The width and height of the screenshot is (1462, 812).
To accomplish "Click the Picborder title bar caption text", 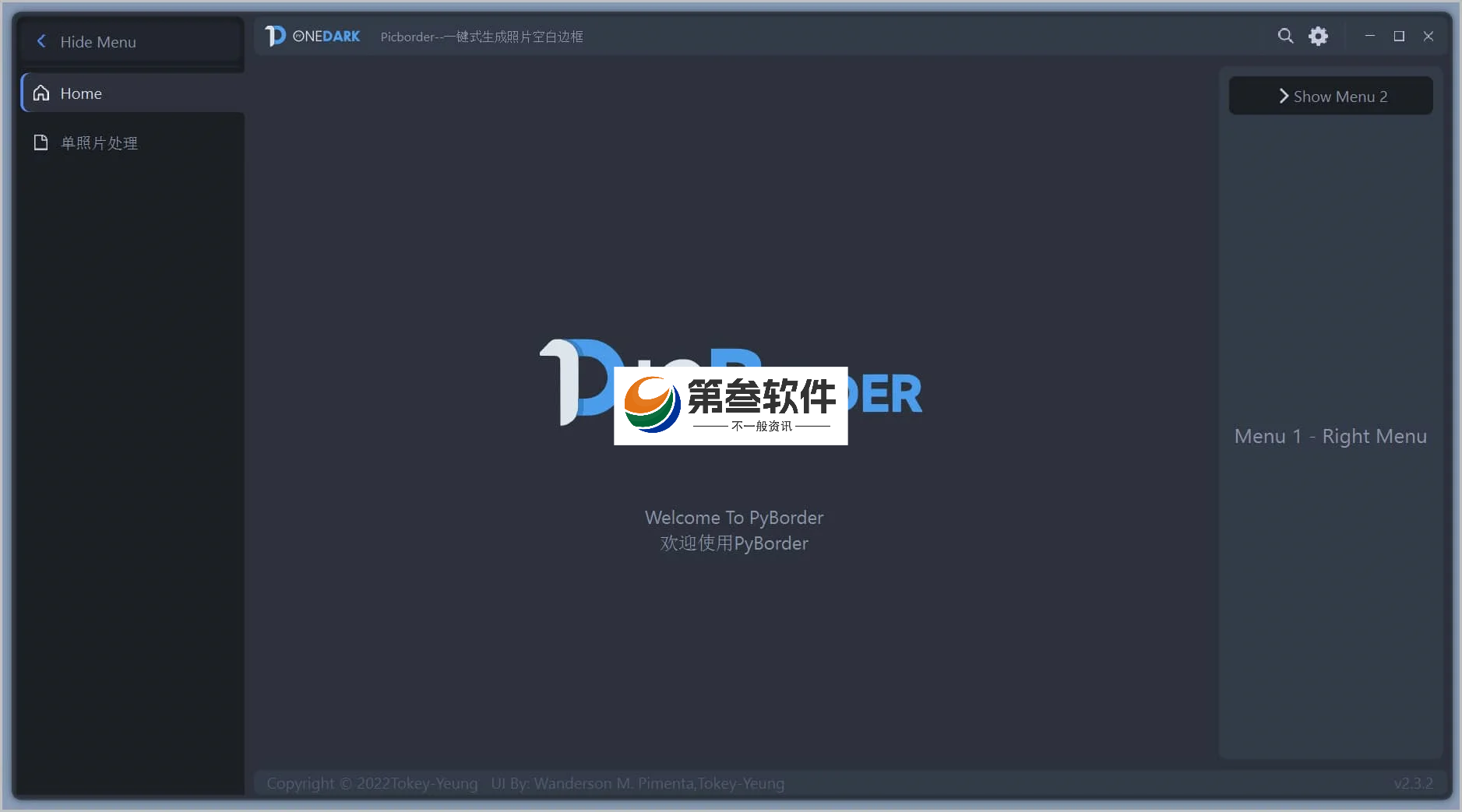I will pos(481,37).
